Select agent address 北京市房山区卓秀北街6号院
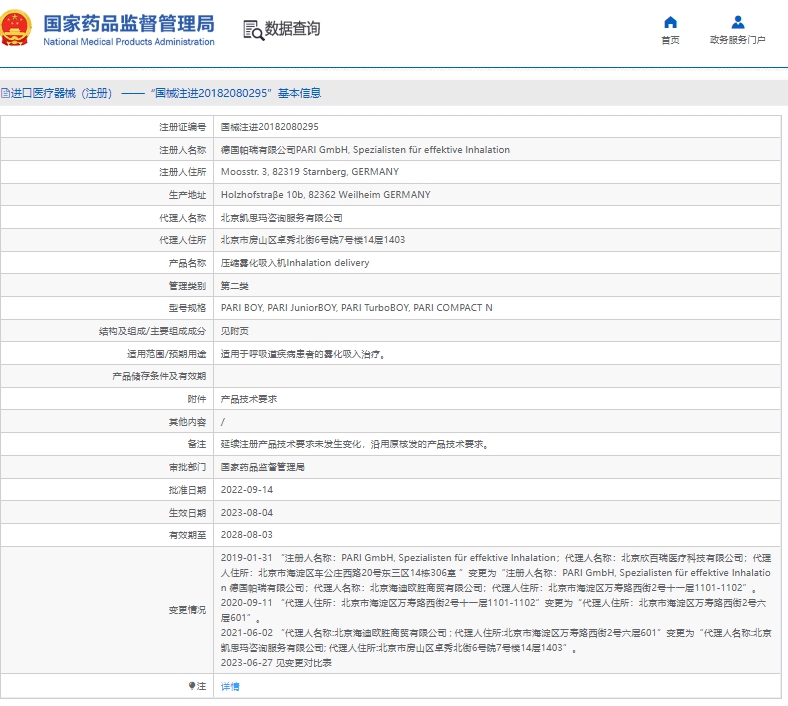 point(313,240)
